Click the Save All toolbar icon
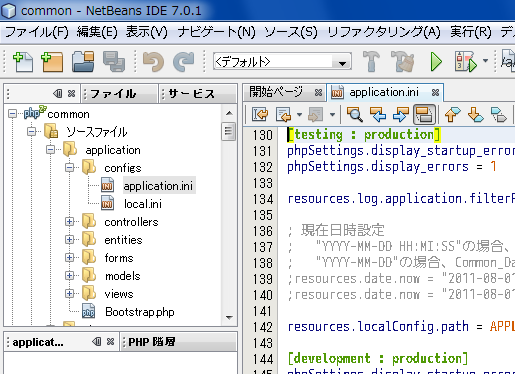 click(x=114, y=61)
